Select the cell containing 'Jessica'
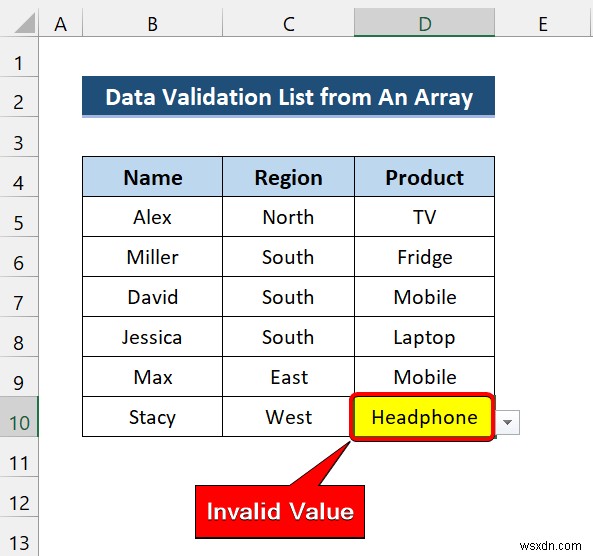593x556 pixels. point(152,337)
